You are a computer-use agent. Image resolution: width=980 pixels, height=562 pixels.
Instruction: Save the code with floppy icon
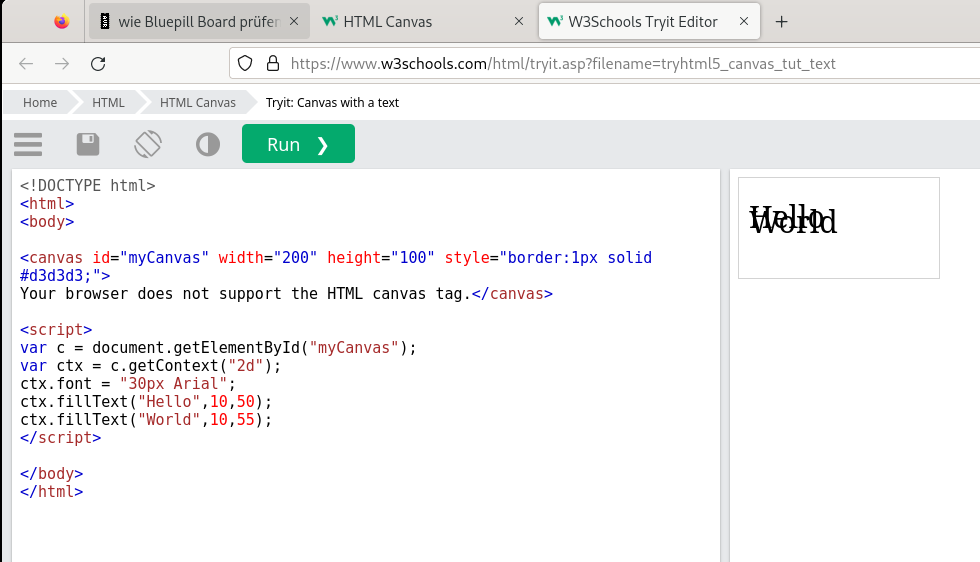88,144
